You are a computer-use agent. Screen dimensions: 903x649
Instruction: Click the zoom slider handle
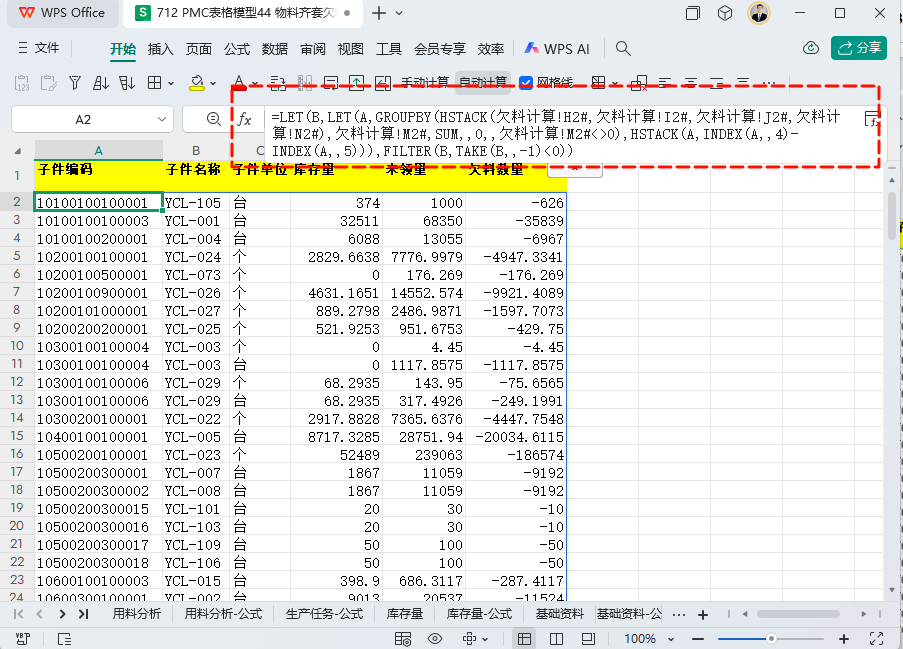pos(771,639)
